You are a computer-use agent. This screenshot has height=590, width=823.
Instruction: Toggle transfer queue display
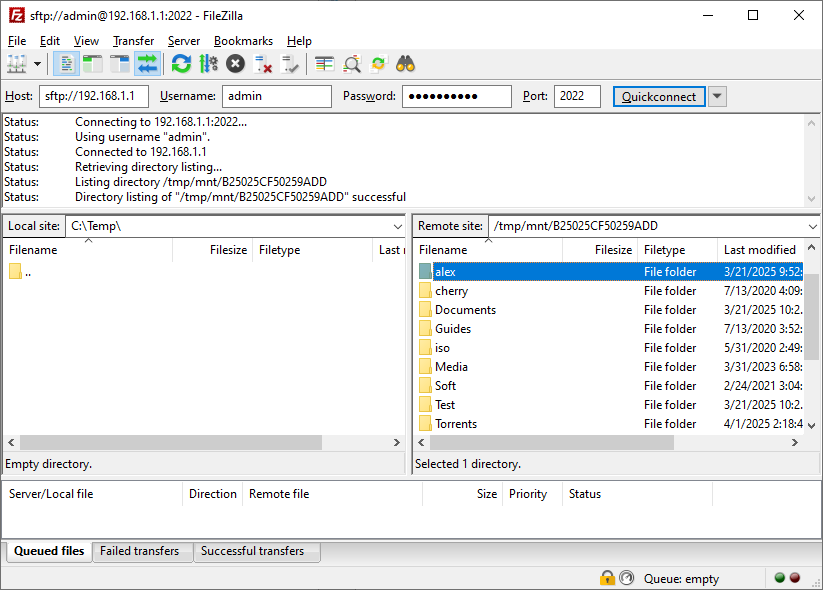147,64
